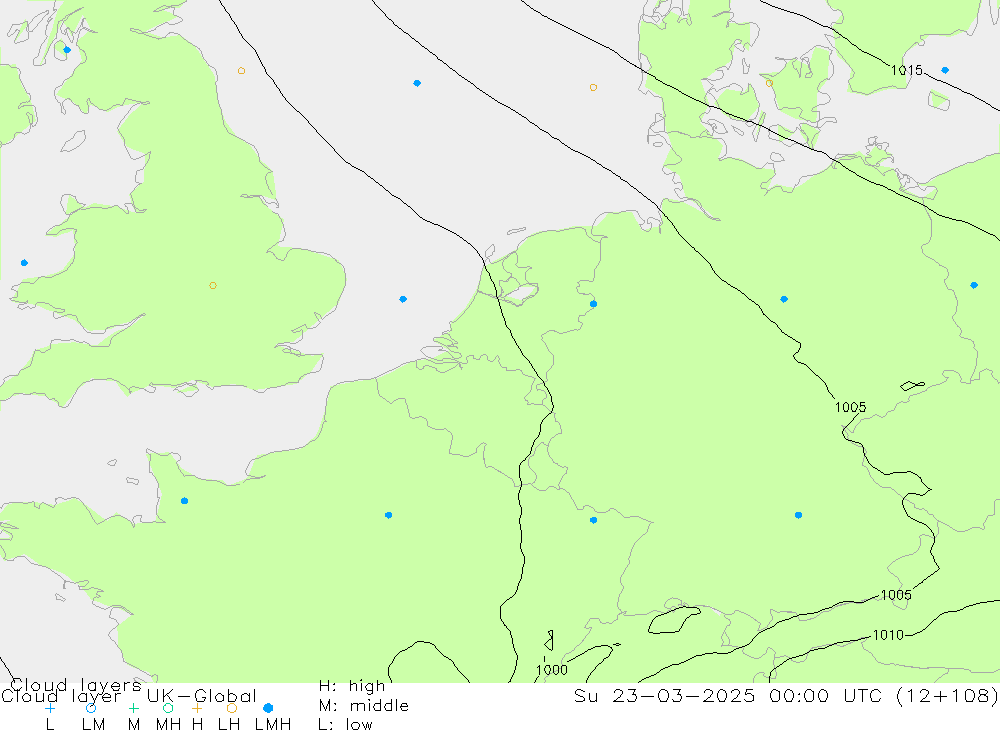This screenshot has height=733, width=1000.
Task: Select the orange LH marker on Danish islands
Action: point(769,83)
